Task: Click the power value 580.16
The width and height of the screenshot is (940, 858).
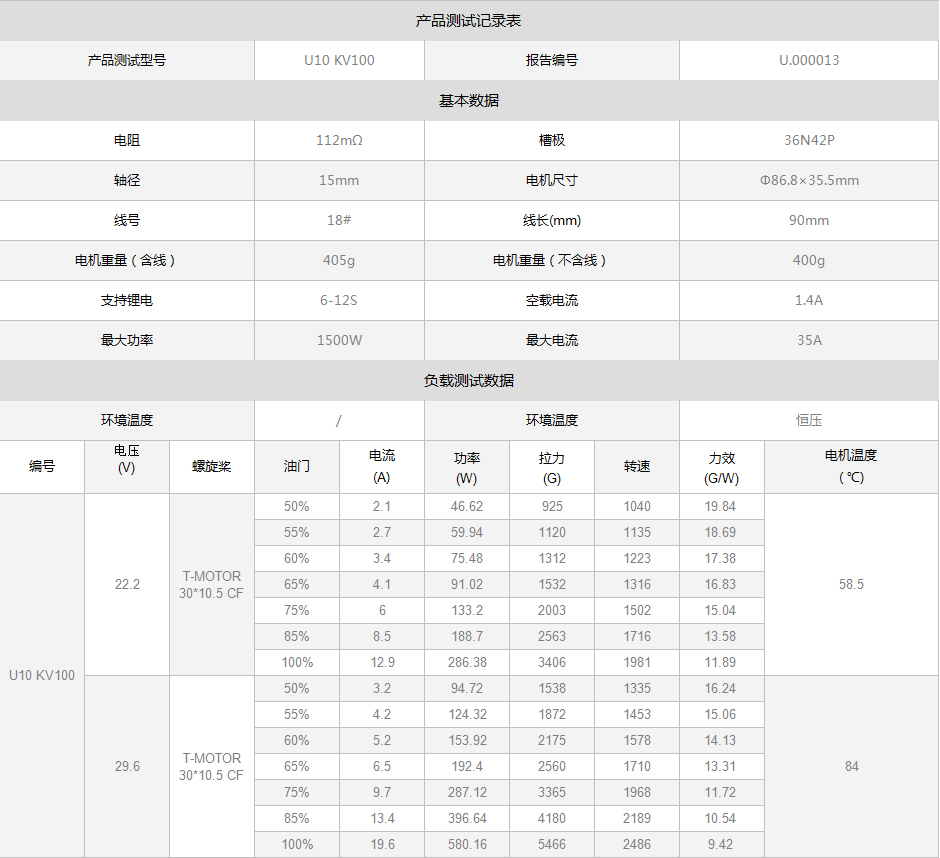Action: 467,844
